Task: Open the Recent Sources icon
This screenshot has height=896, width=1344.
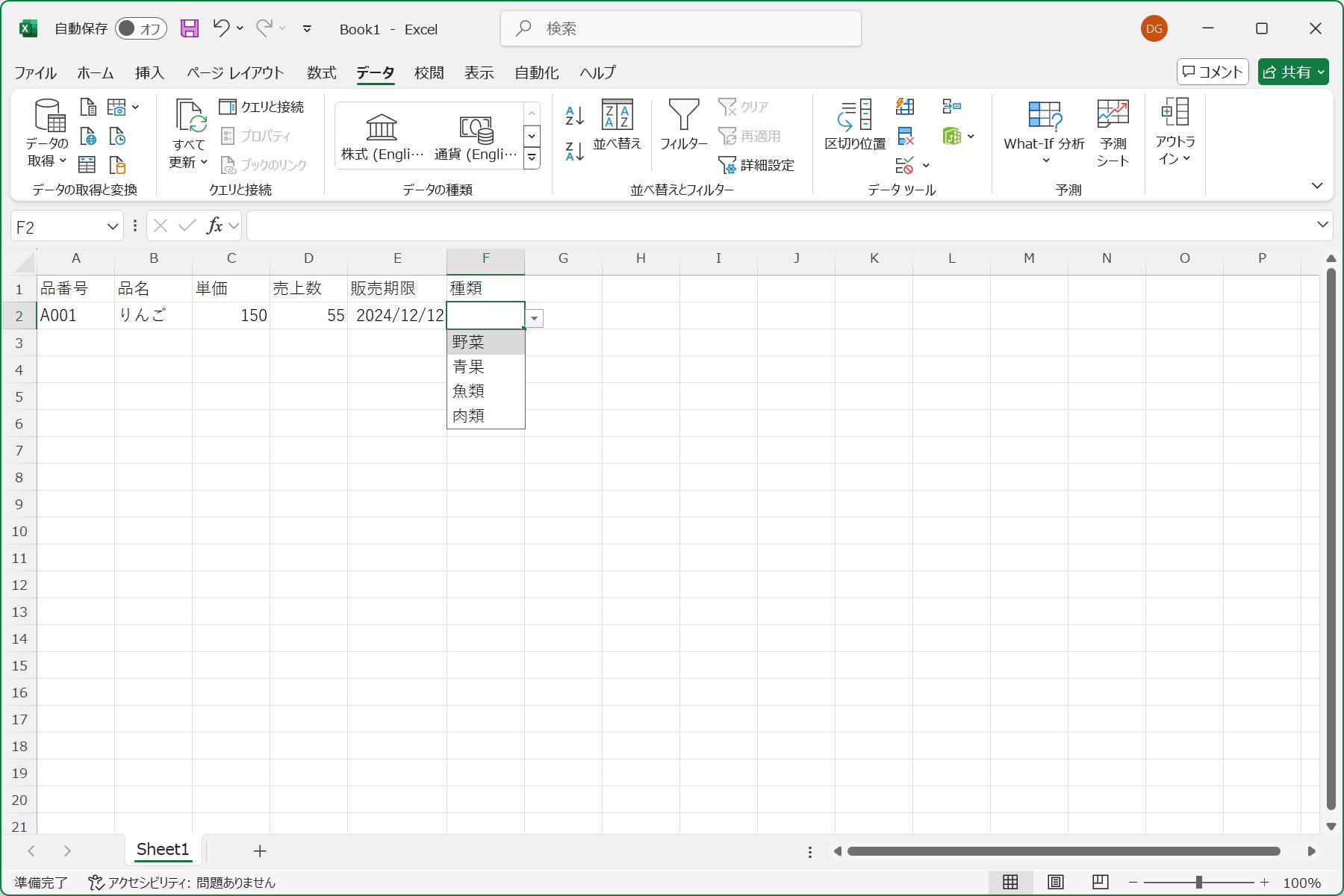Action: (118, 137)
